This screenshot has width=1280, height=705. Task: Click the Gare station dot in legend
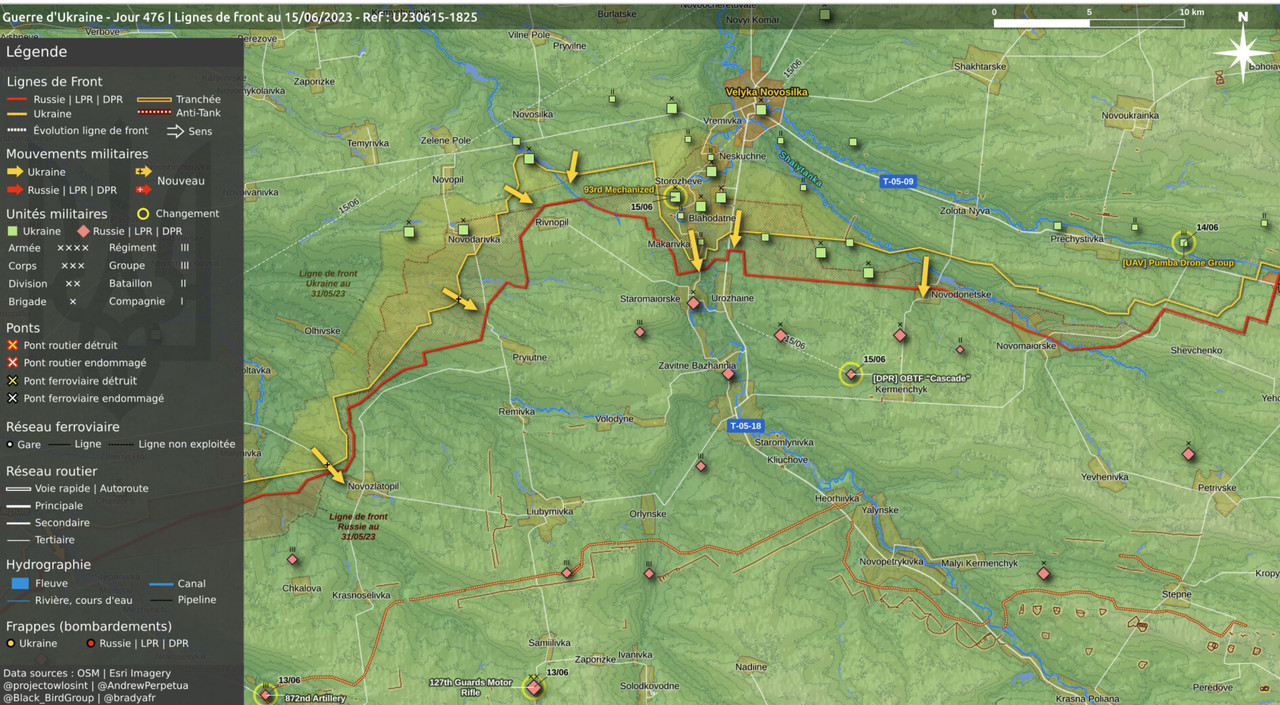[10, 444]
